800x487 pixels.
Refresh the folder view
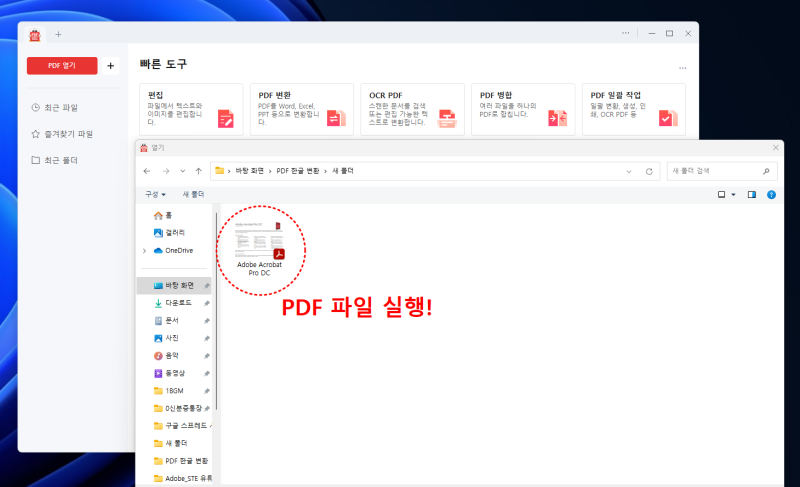coord(649,171)
